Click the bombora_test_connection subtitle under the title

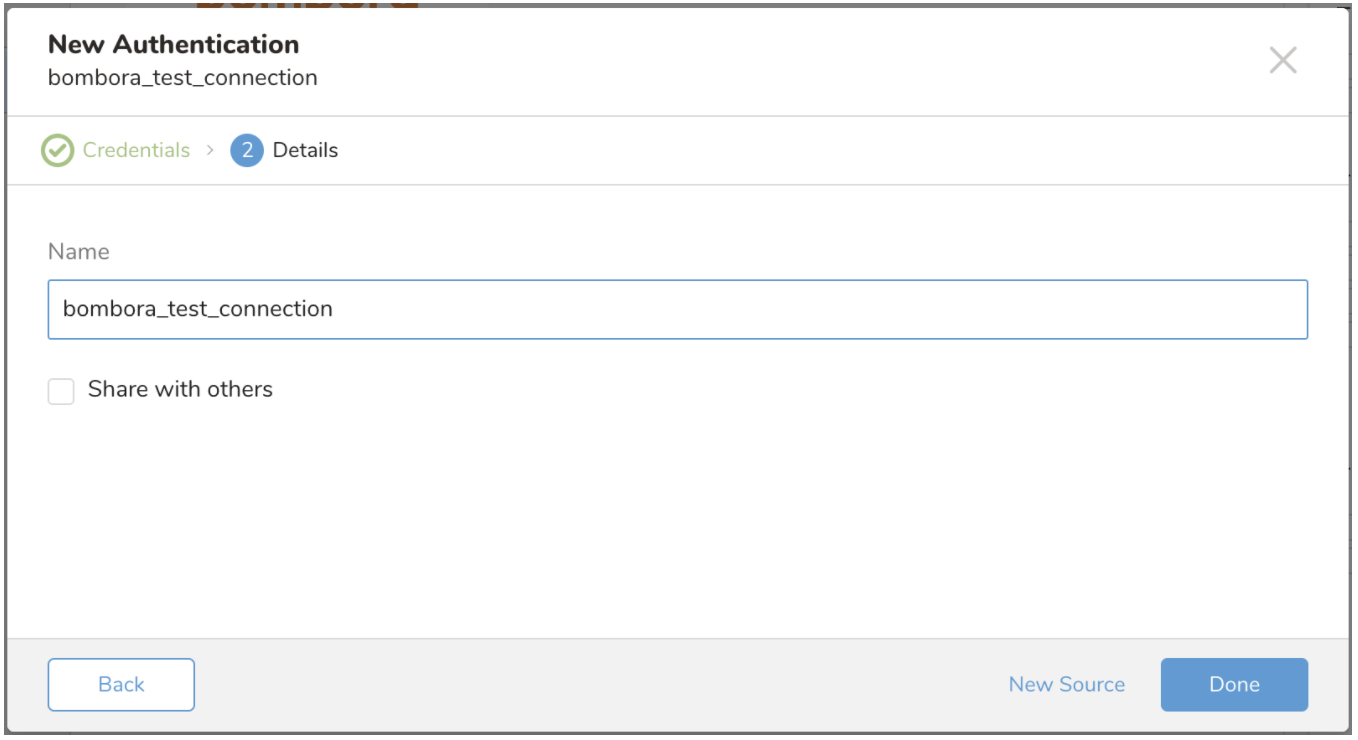(x=182, y=78)
